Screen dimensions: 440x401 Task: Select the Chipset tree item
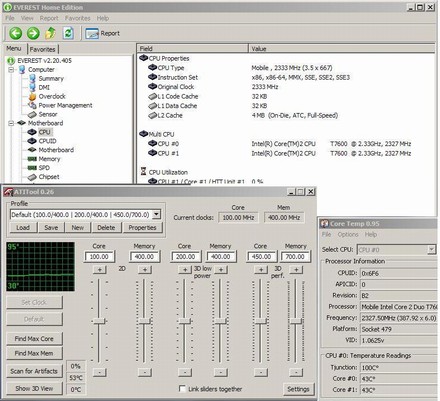pyautogui.click(x=49, y=177)
